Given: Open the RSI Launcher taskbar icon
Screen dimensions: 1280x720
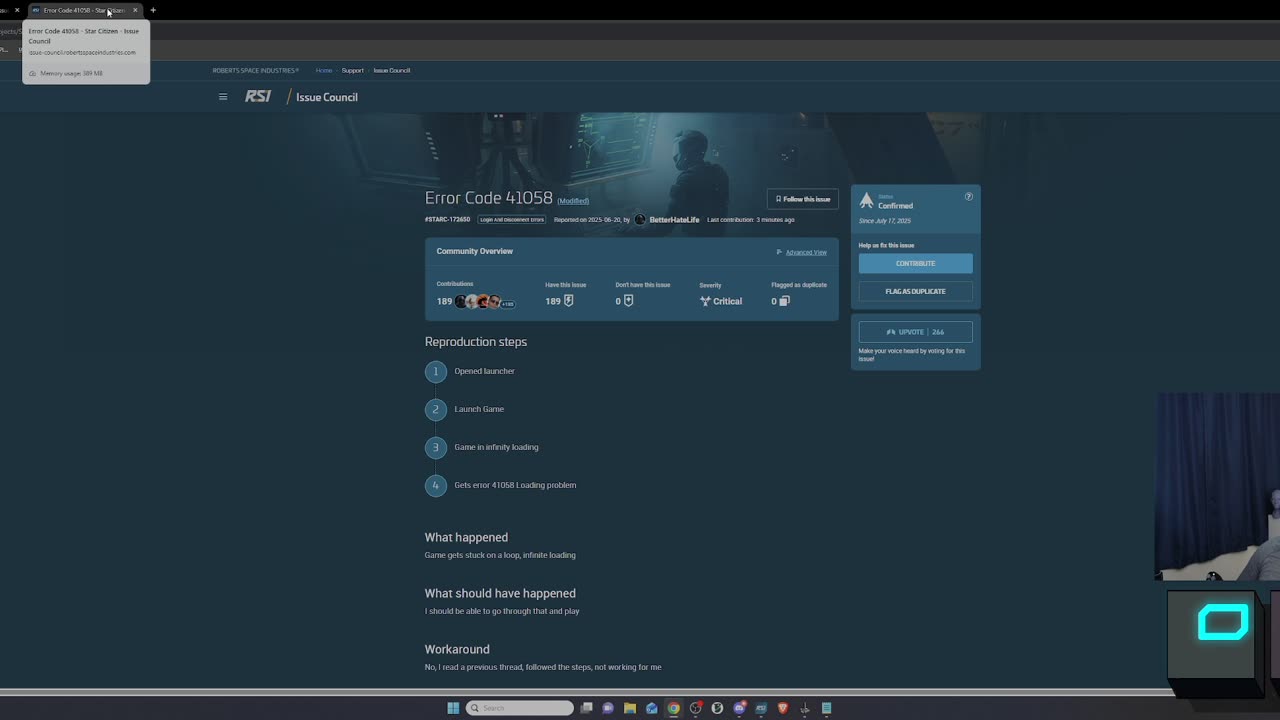Looking at the screenshot, I should (761, 708).
